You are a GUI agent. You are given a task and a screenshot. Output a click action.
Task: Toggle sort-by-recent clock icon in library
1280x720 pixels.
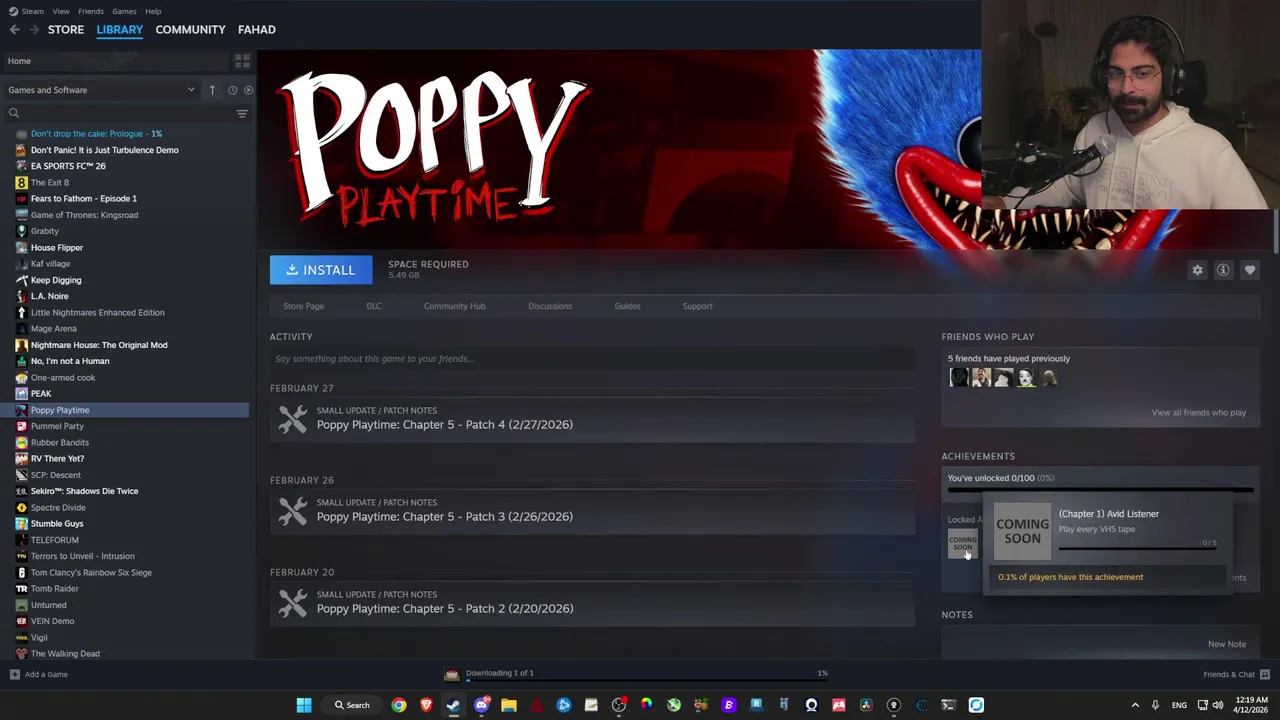point(232,90)
